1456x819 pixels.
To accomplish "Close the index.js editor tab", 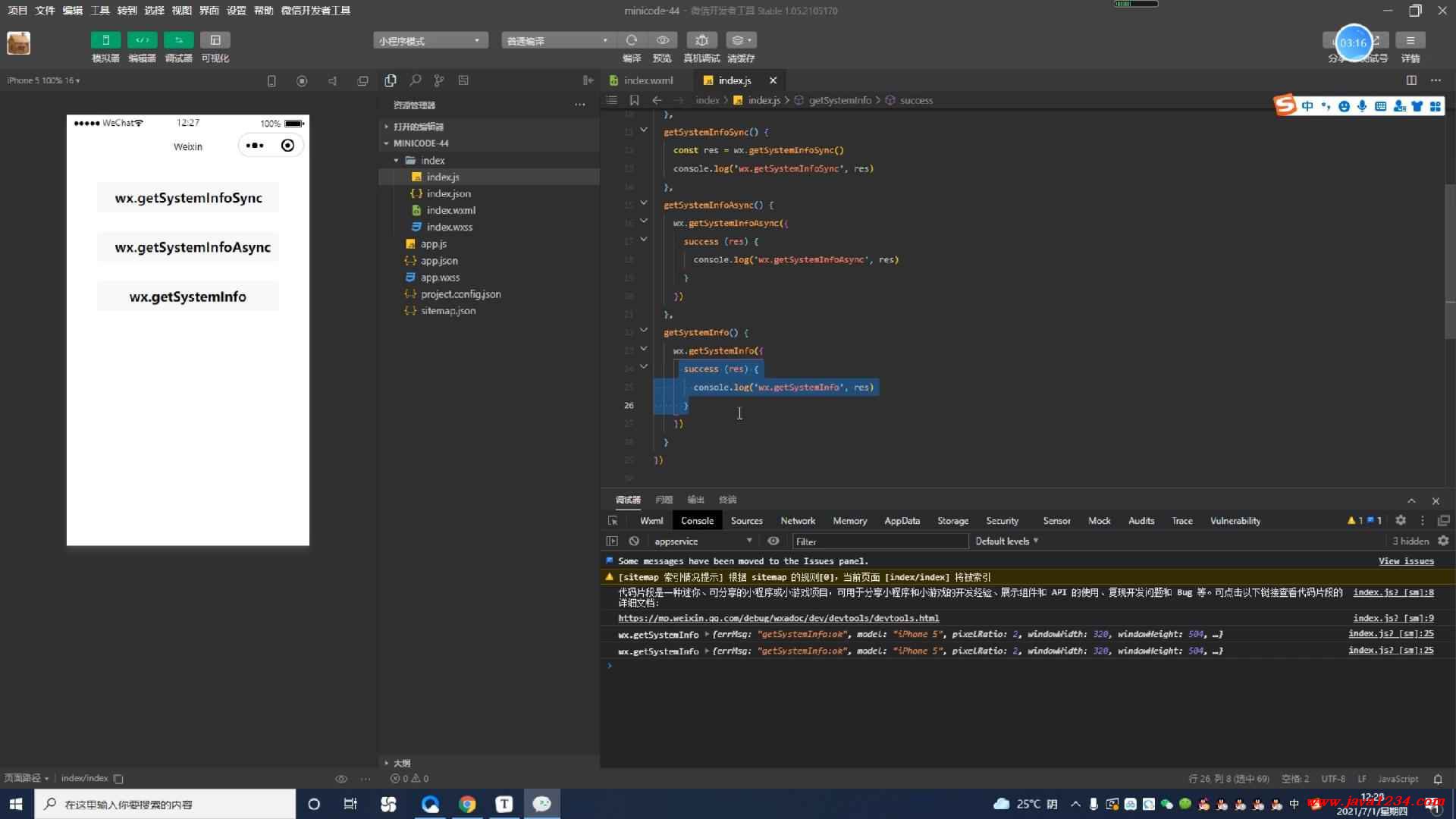I will click(773, 80).
